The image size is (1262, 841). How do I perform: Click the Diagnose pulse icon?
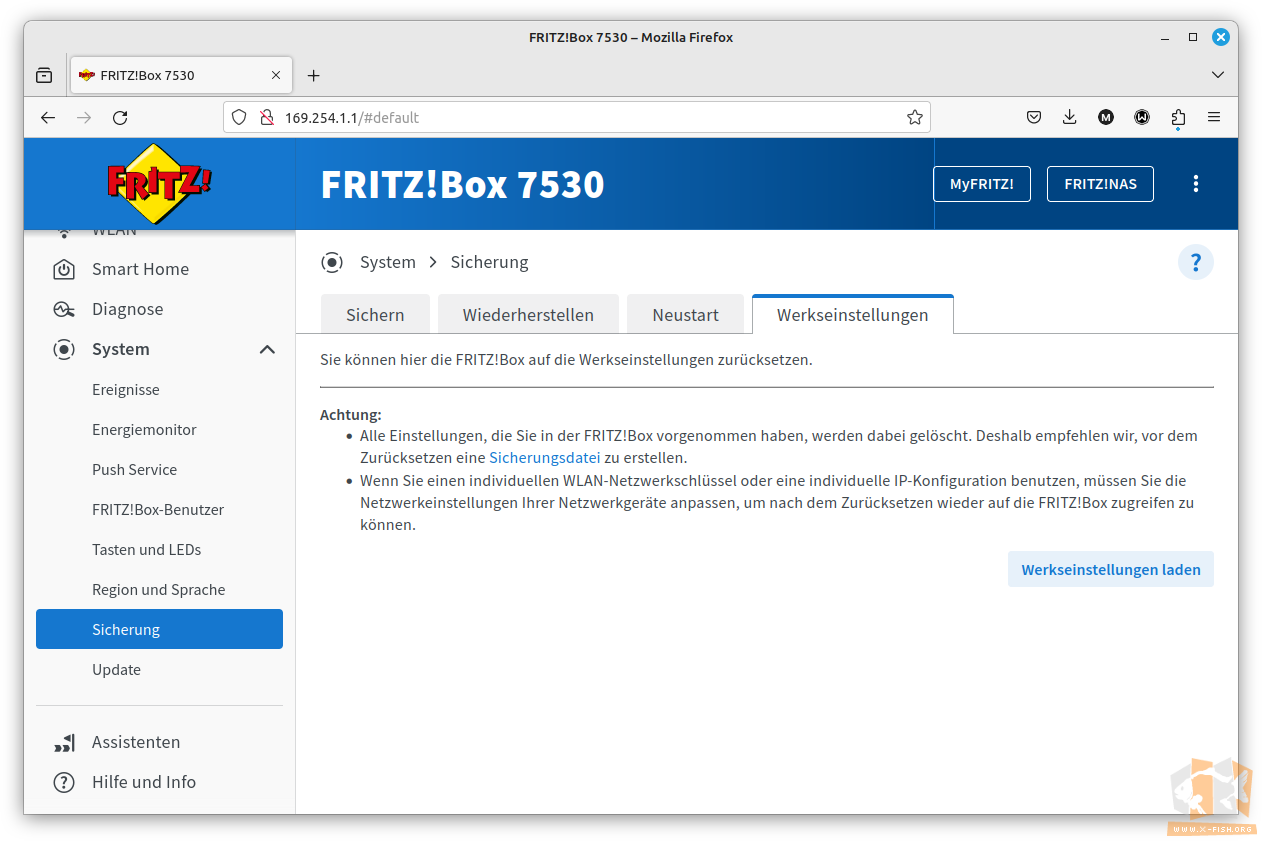click(x=64, y=309)
